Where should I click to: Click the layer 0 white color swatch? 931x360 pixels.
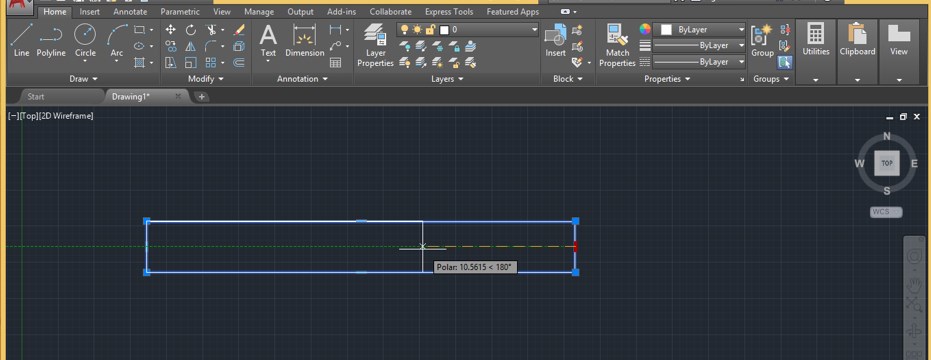[x=444, y=30]
